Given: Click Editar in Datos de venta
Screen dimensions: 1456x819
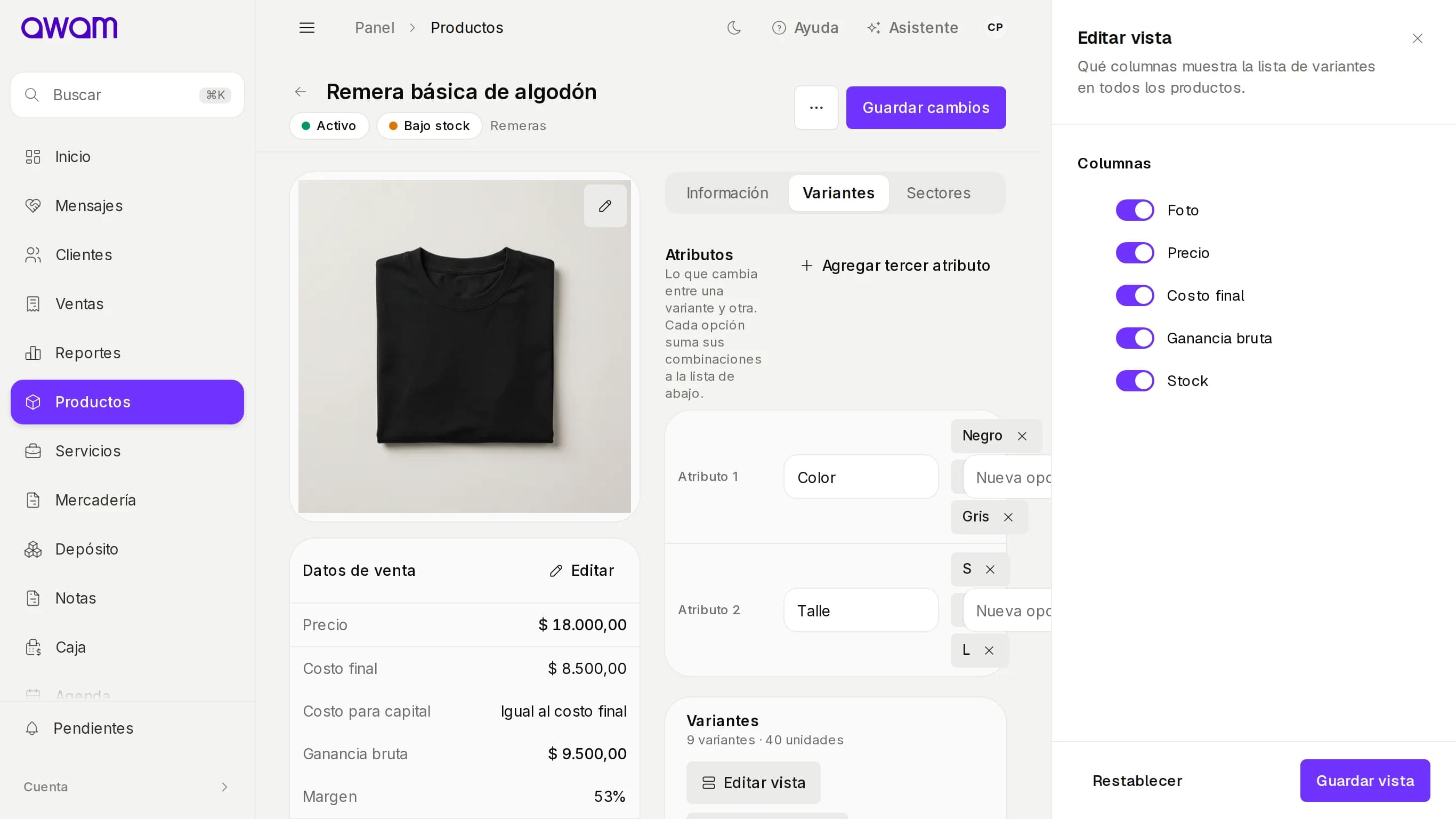Looking at the screenshot, I should tap(581, 570).
